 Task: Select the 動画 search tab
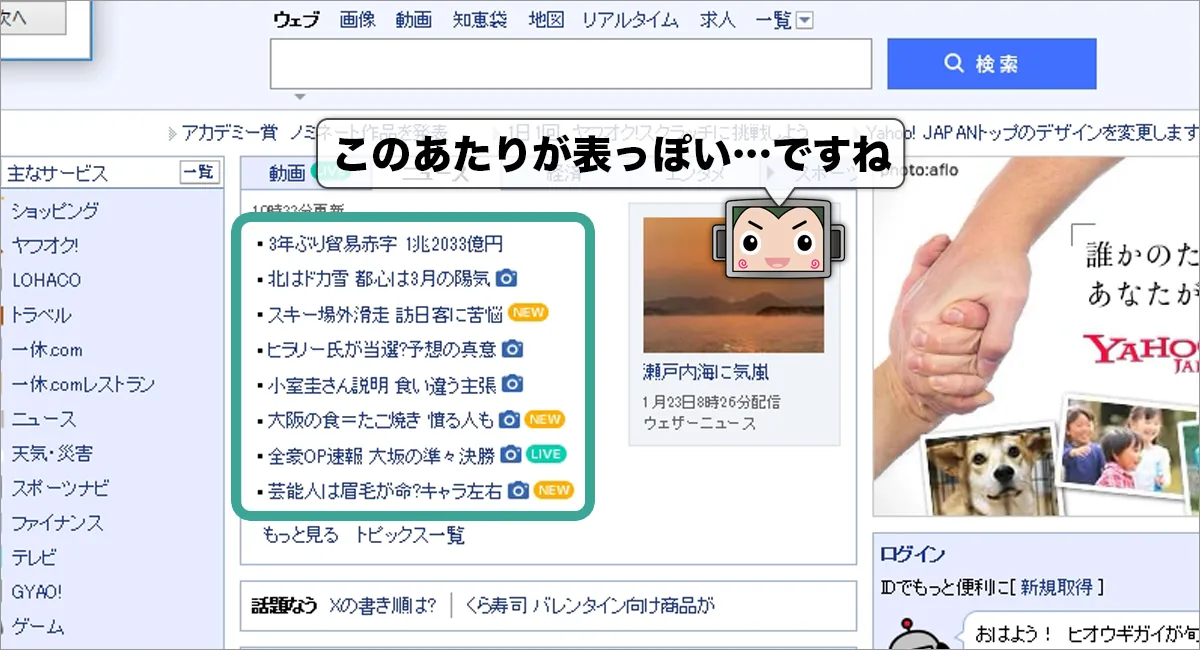pos(414,19)
